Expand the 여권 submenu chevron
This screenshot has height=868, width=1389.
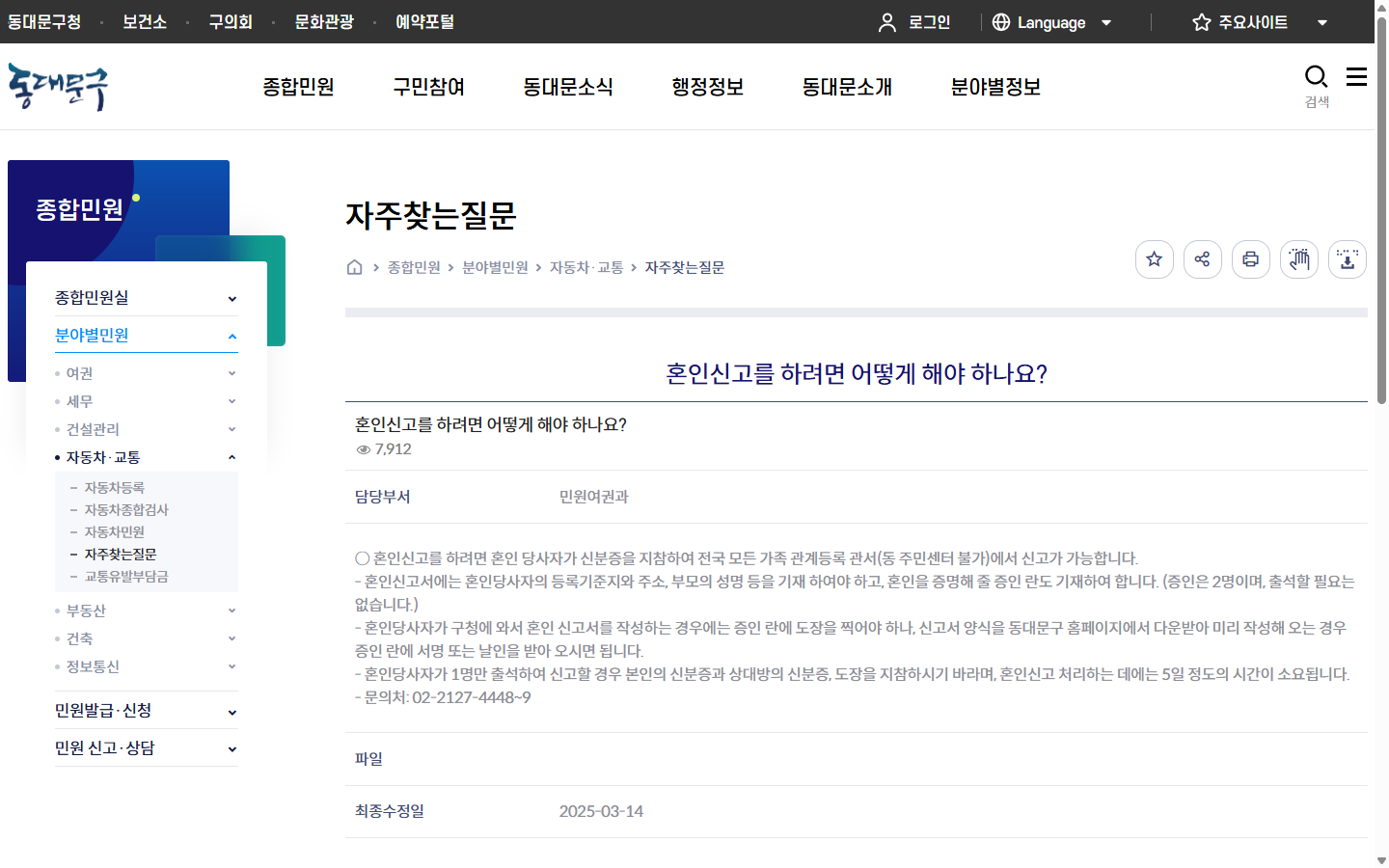tap(232, 373)
